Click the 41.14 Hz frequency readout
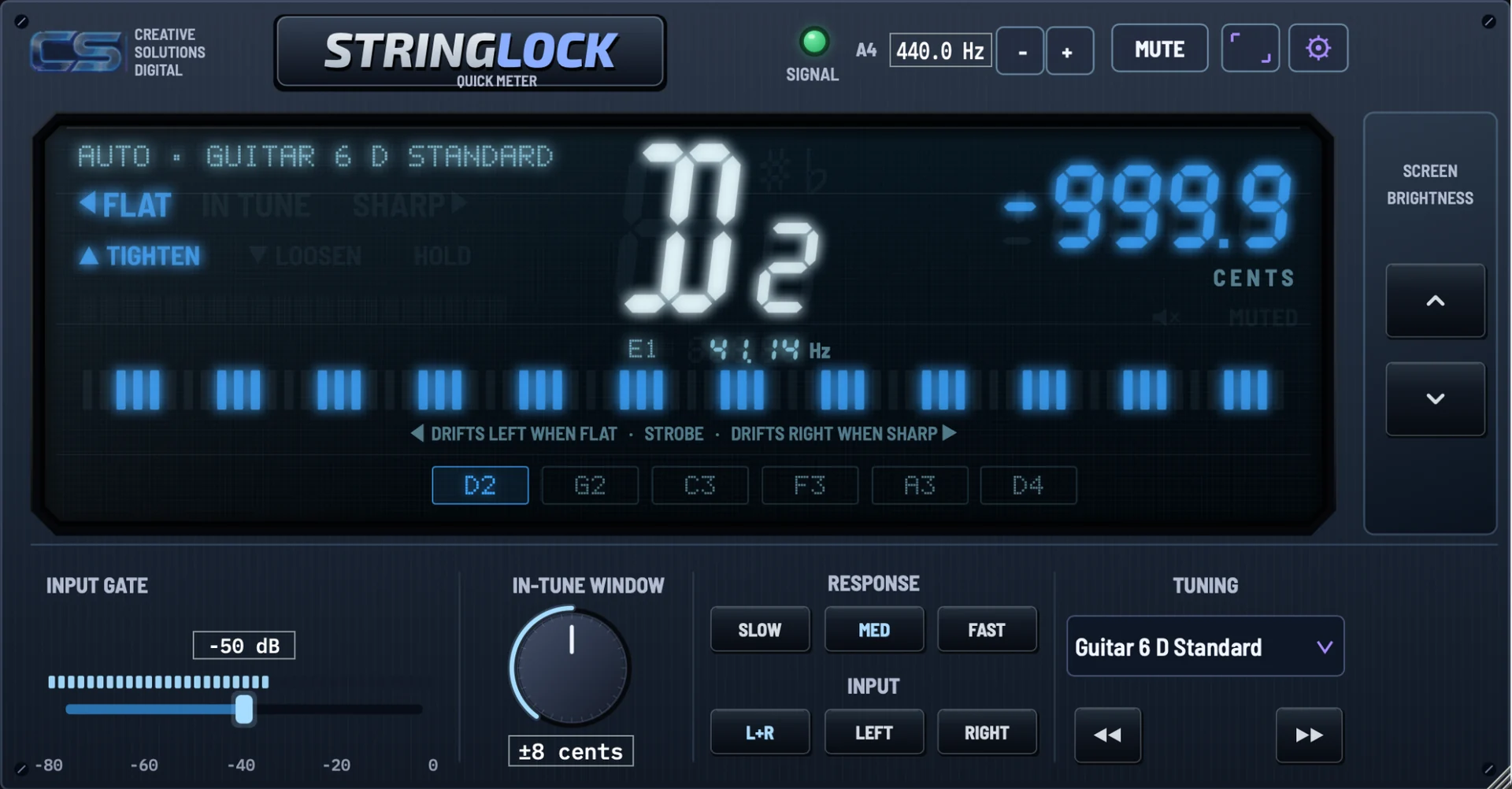Viewport: 1512px width, 789px height. [x=769, y=350]
